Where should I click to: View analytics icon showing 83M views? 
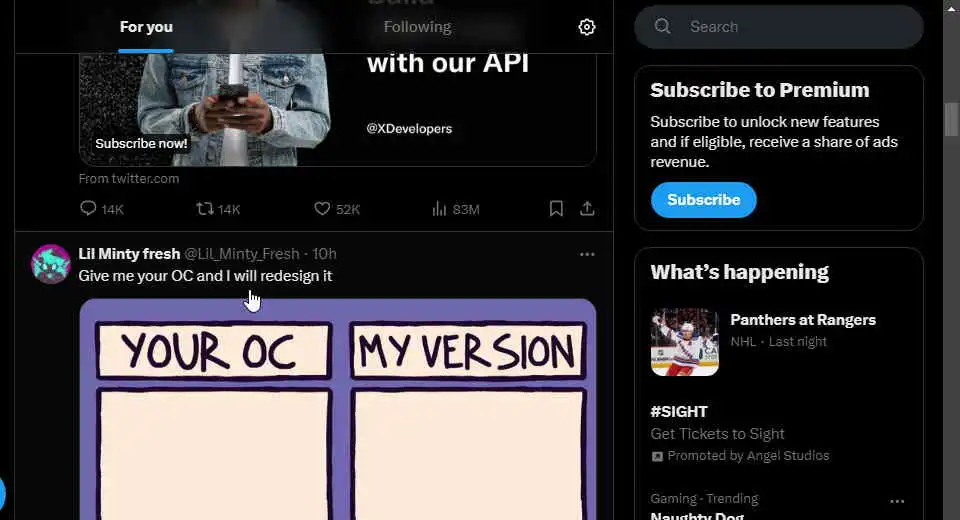click(x=439, y=209)
